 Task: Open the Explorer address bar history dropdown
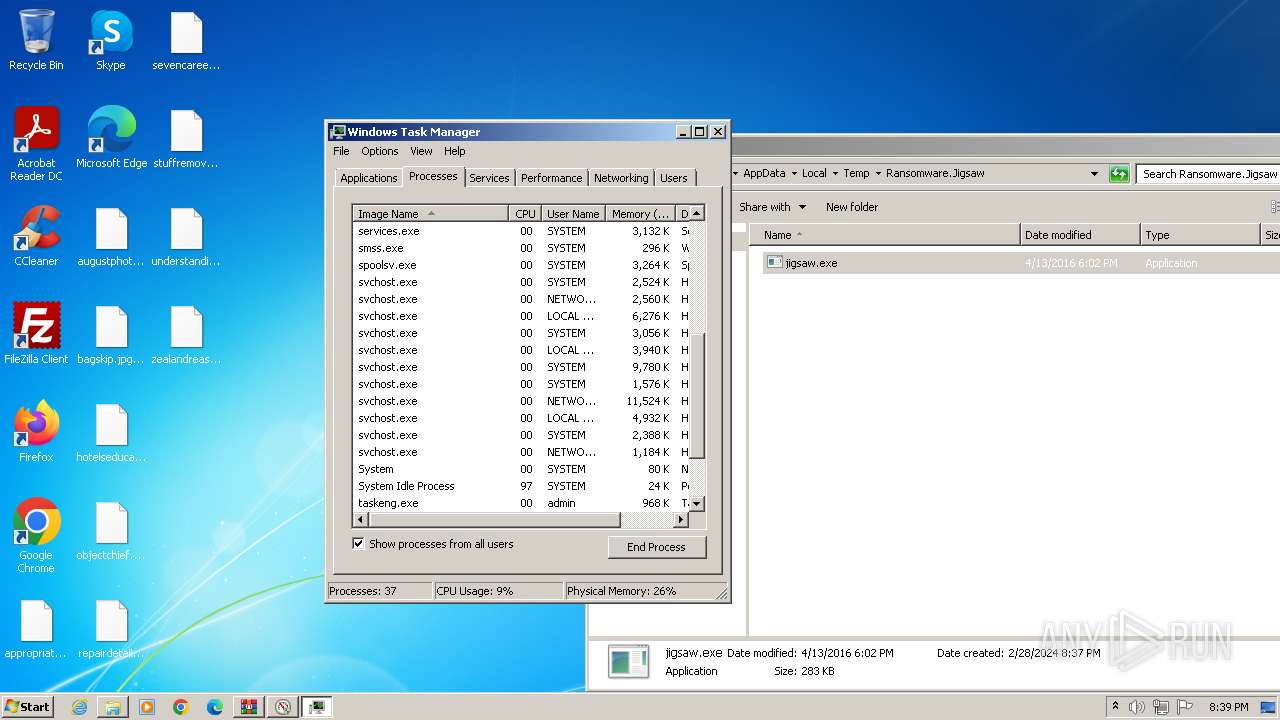[x=1094, y=173]
